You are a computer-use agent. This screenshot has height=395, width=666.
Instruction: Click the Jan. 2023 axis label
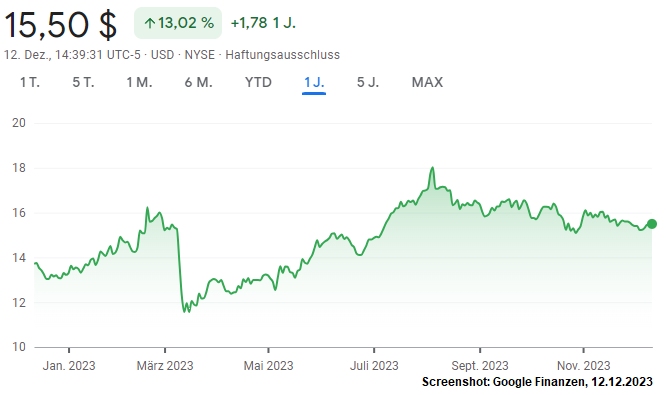coord(69,366)
